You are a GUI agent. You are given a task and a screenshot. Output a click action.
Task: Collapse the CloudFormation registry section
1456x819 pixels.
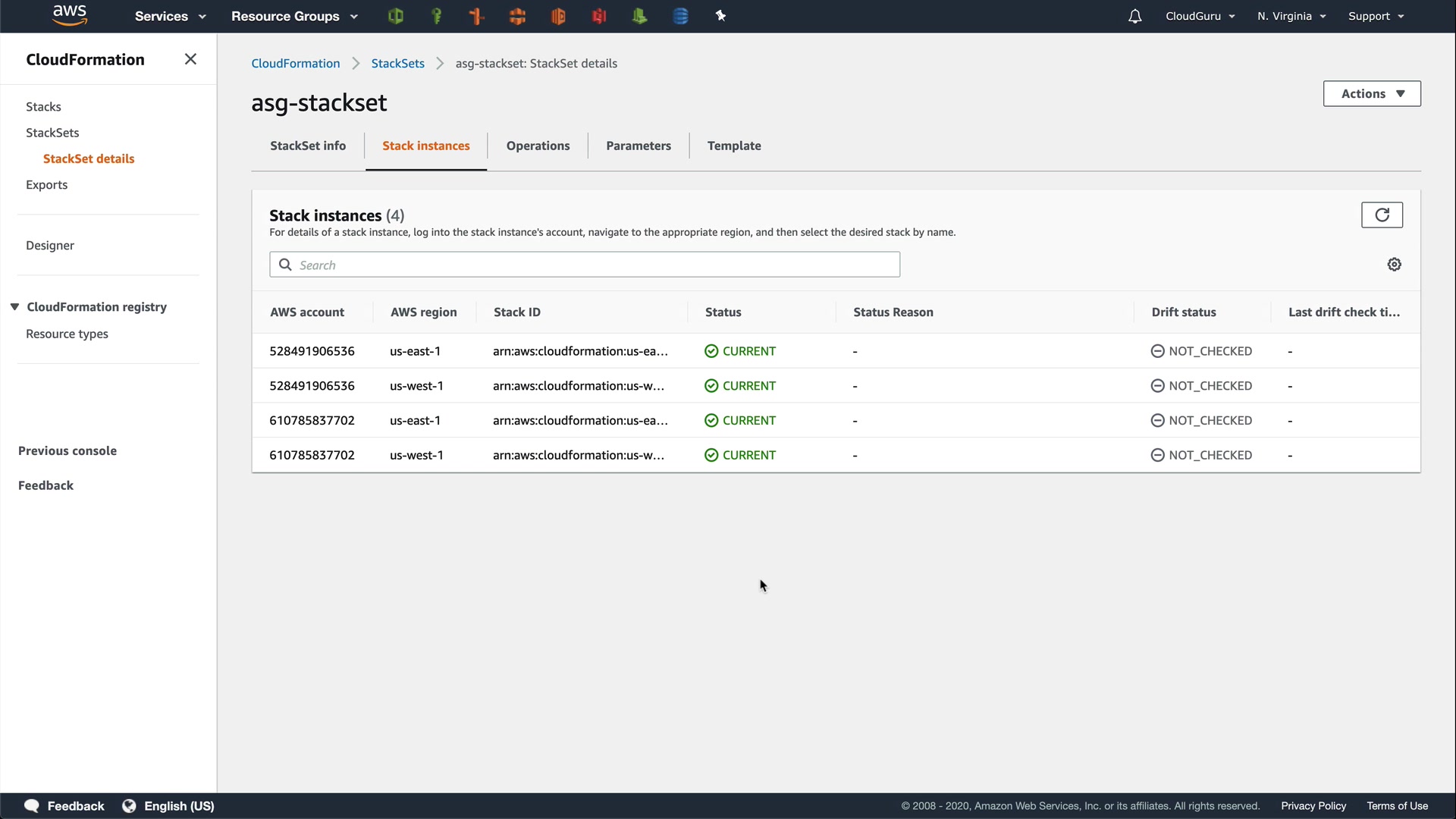click(14, 307)
